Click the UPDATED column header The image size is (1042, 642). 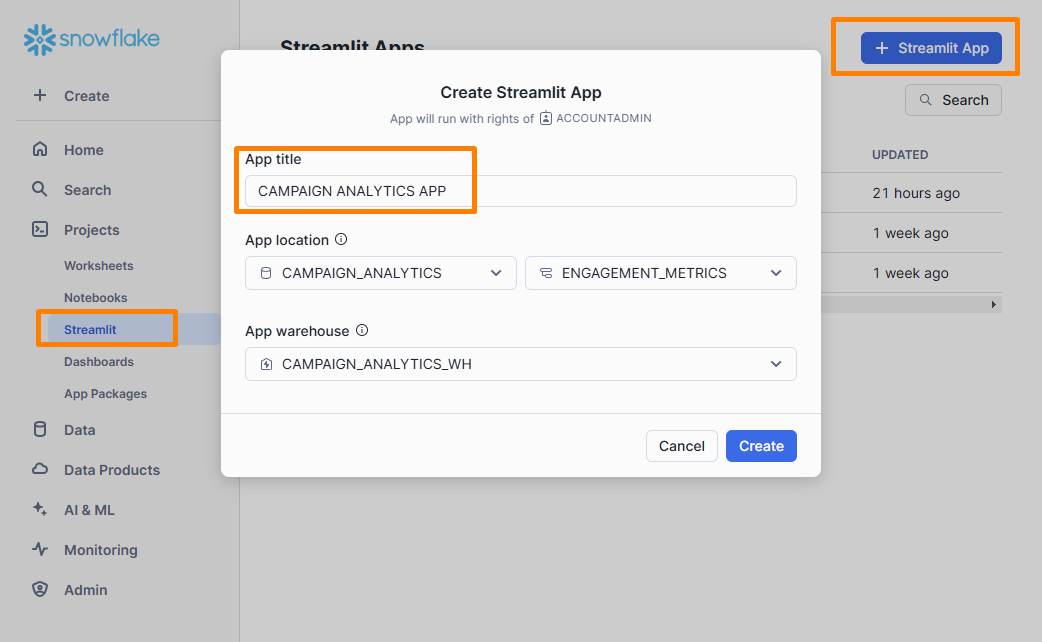pos(900,155)
